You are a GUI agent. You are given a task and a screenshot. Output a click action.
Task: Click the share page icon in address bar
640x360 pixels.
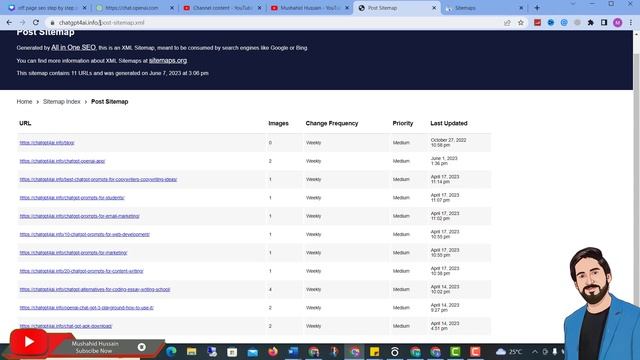[507, 23]
